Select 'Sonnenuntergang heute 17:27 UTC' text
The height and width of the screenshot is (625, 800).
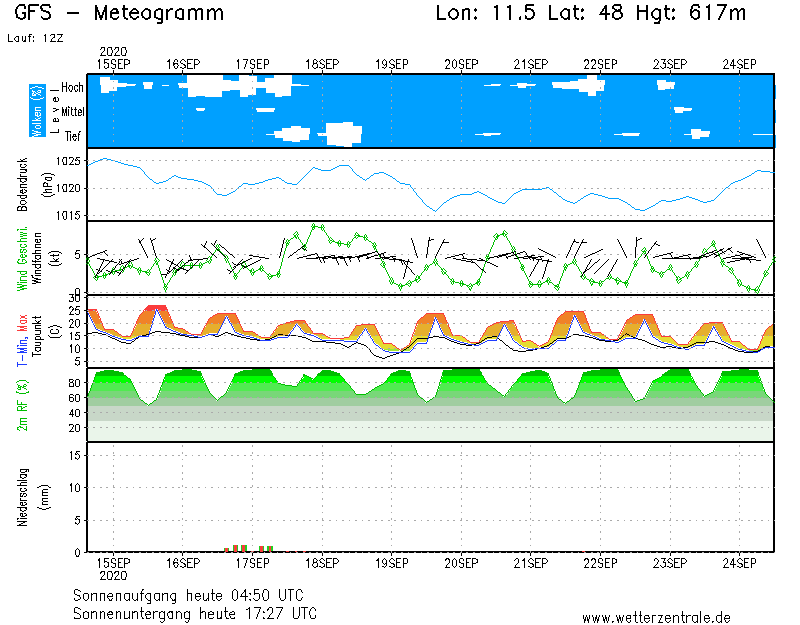click(x=195, y=613)
